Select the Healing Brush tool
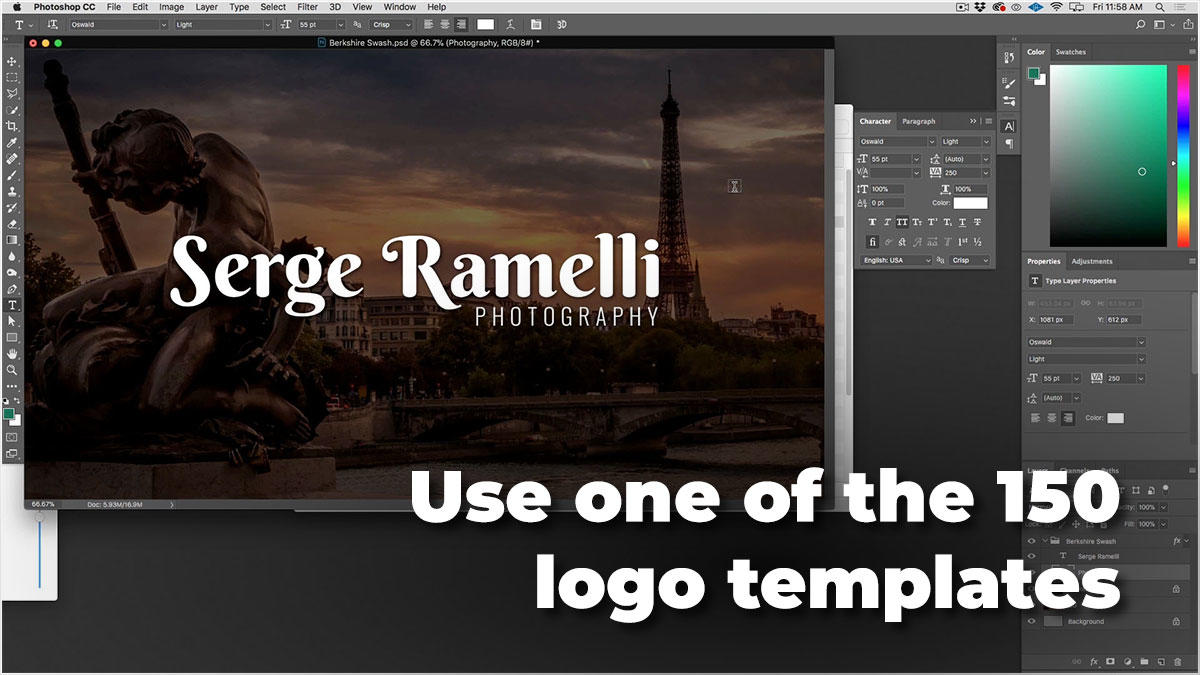The height and width of the screenshot is (675, 1200). tap(12, 158)
